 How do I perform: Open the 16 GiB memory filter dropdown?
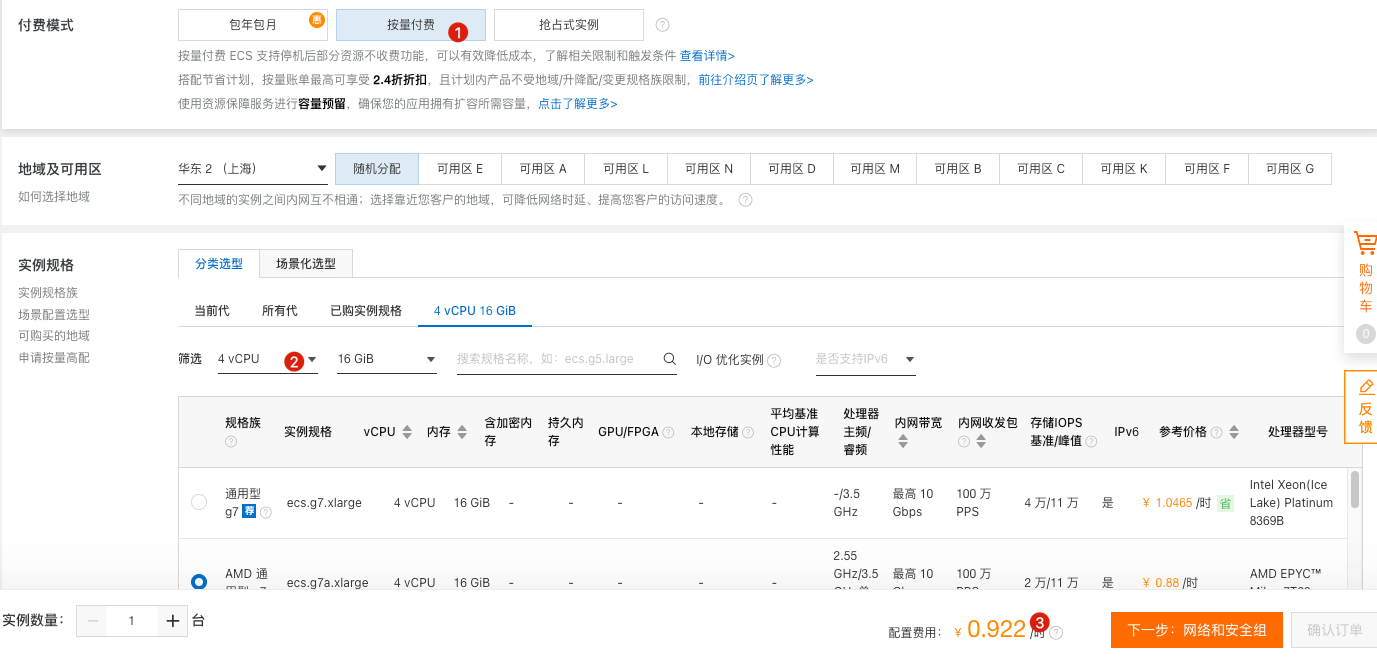[387, 359]
